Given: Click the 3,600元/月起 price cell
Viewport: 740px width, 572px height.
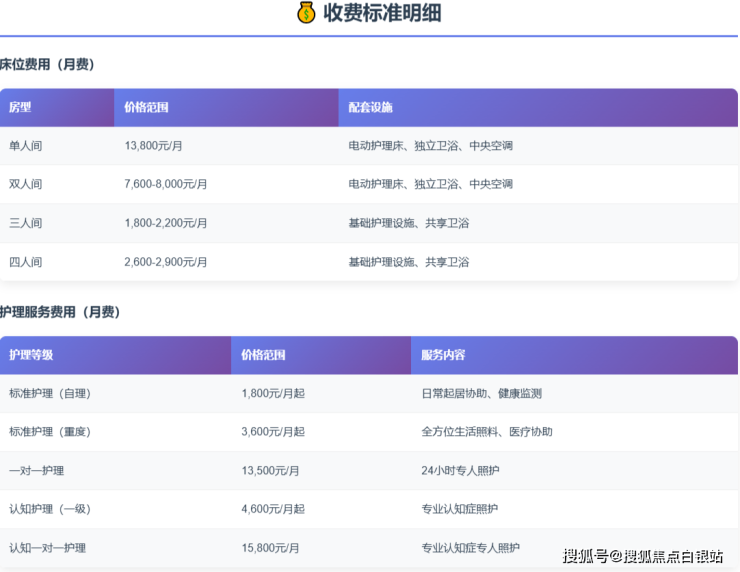Looking at the screenshot, I should [273, 432].
